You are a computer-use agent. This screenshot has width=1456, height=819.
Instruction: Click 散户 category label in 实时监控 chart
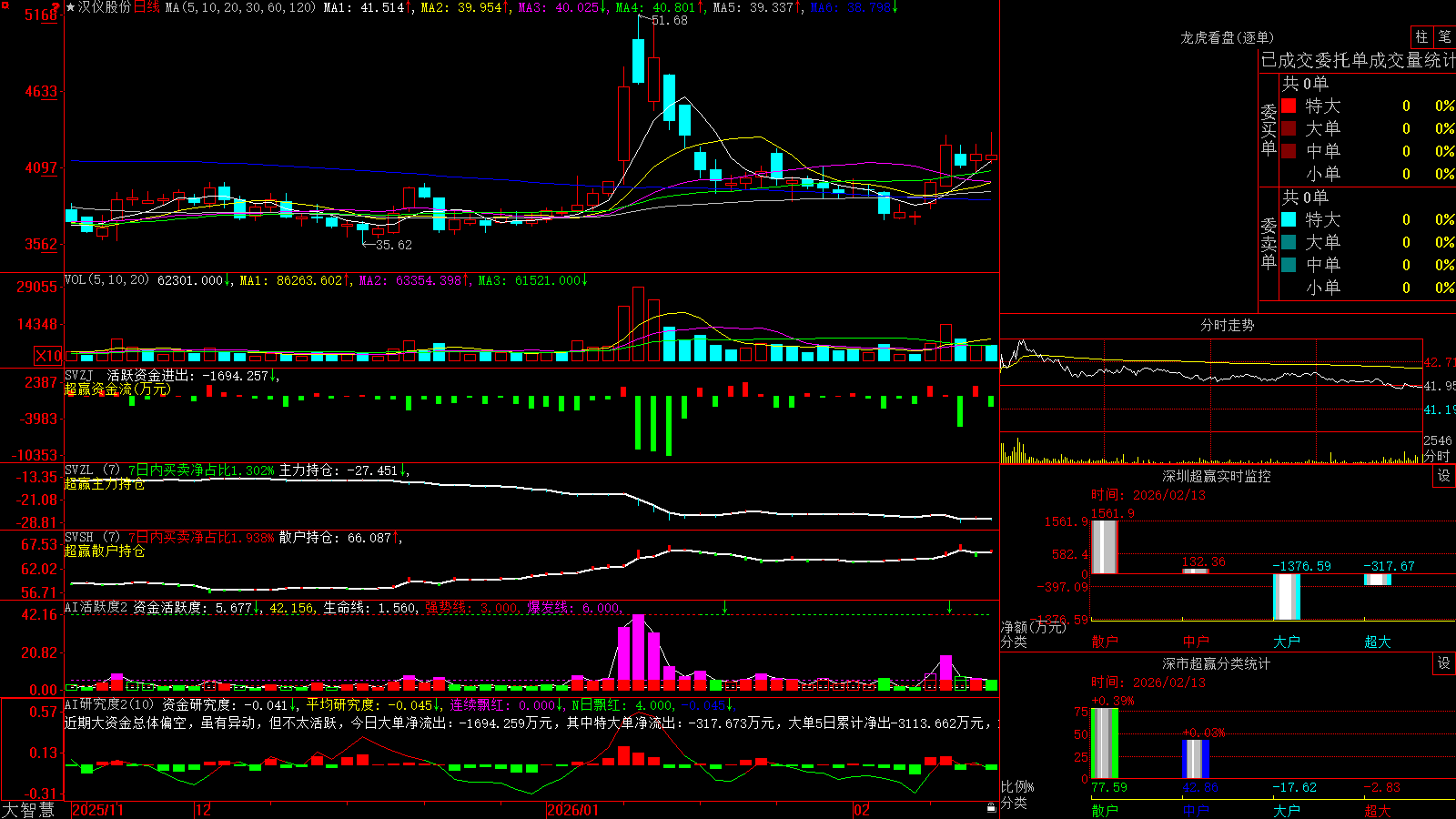pyautogui.click(x=1105, y=642)
